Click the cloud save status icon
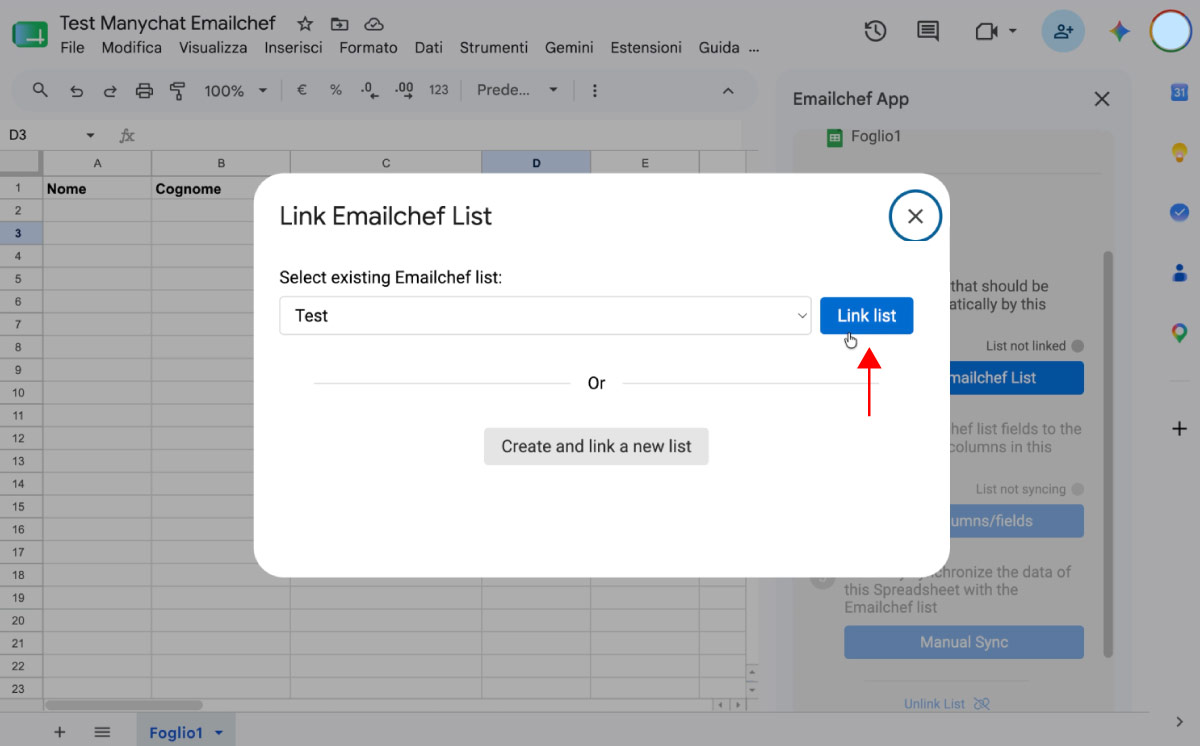1200x746 pixels. click(374, 23)
